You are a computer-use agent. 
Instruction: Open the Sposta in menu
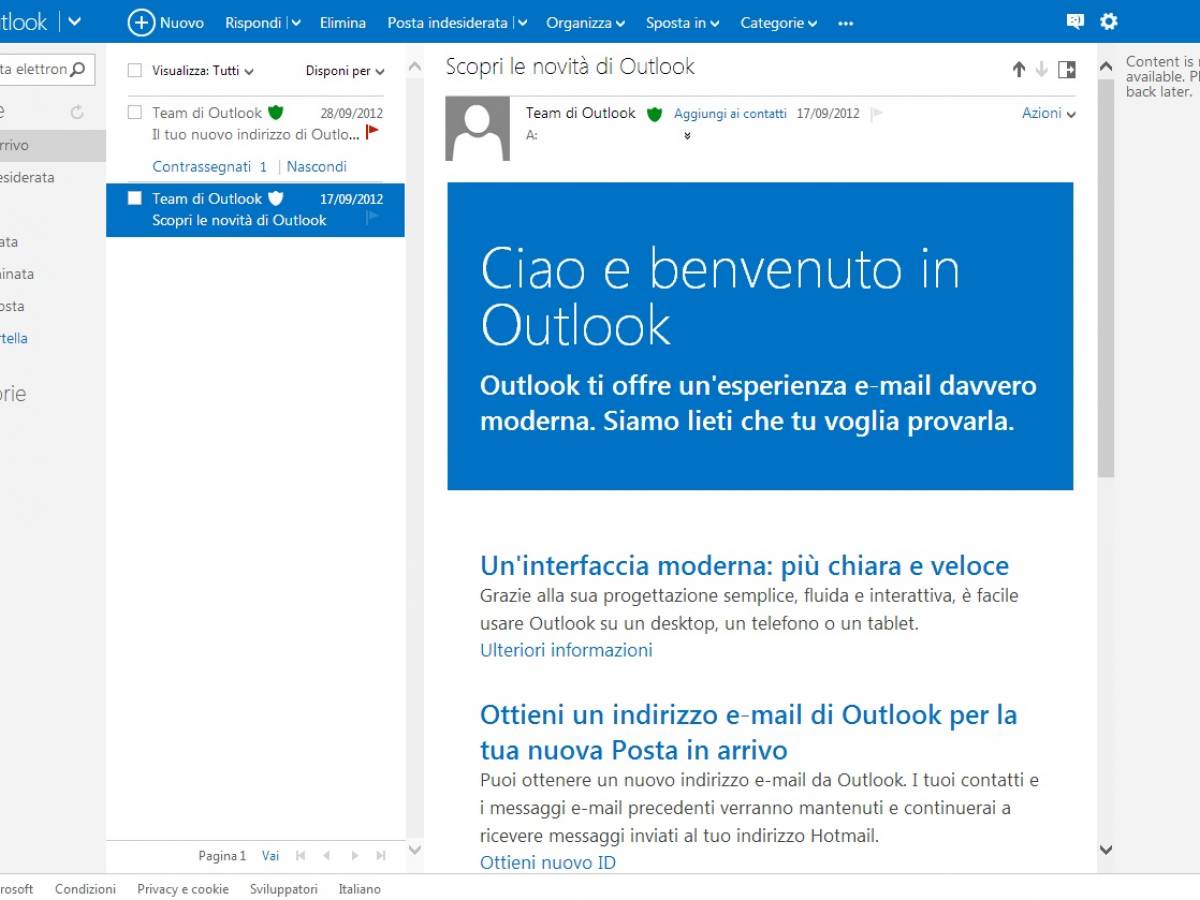[683, 22]
